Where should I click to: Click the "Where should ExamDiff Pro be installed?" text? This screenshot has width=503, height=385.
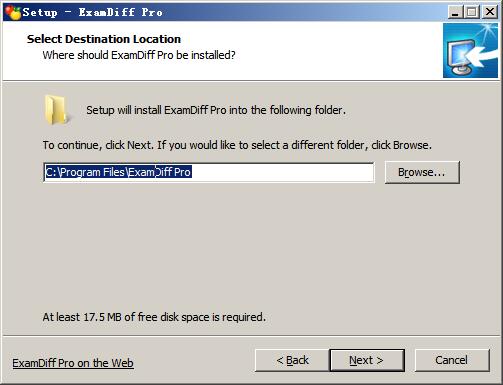(139, 55)
